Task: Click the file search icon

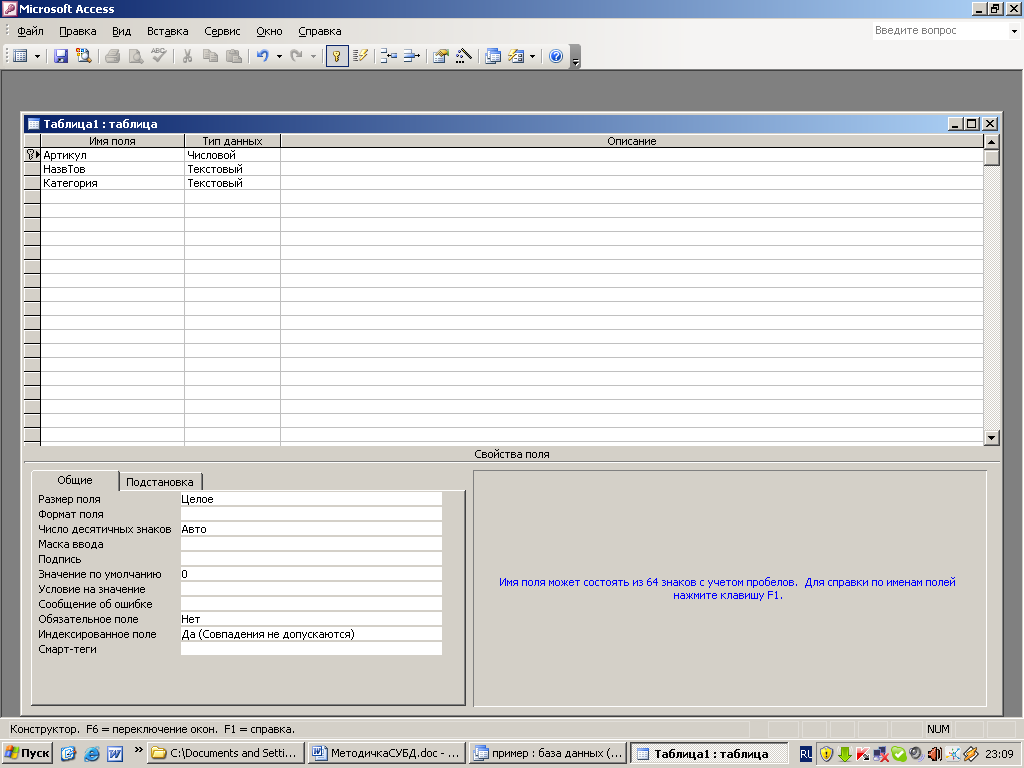Action: (x=84, y=56)
